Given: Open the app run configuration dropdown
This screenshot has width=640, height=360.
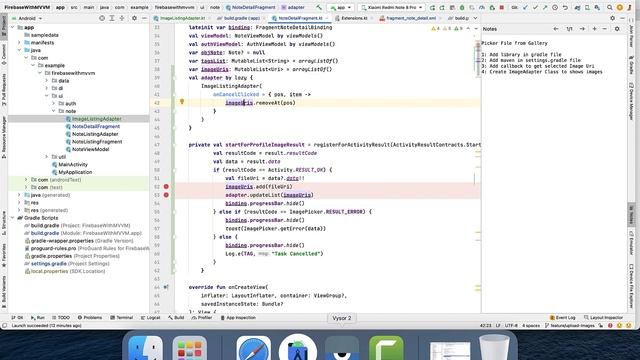Looking at the screenshot, I should [x=341, y=7].
